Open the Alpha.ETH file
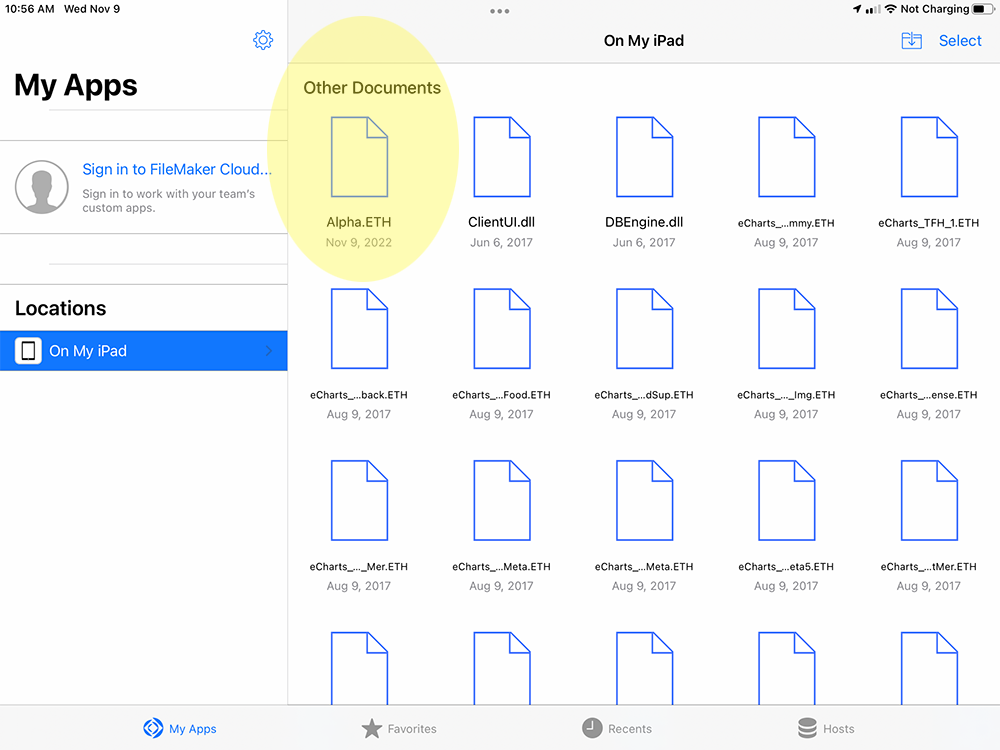Image resolution: width=1000 pixels, height=750 pixels. (359, 157)
